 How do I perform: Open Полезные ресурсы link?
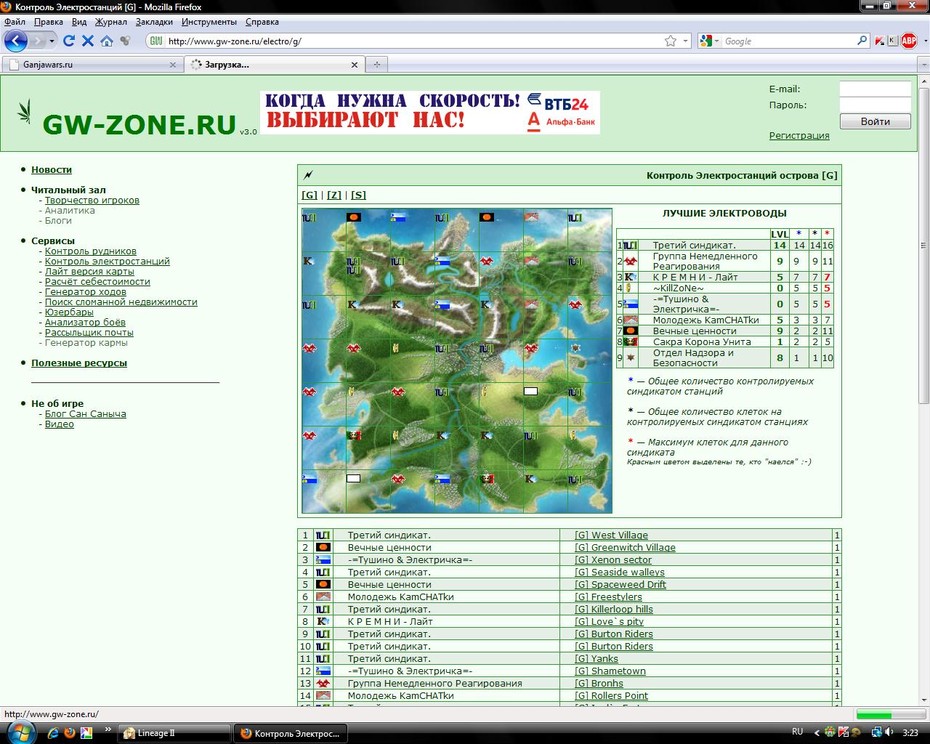79,363
